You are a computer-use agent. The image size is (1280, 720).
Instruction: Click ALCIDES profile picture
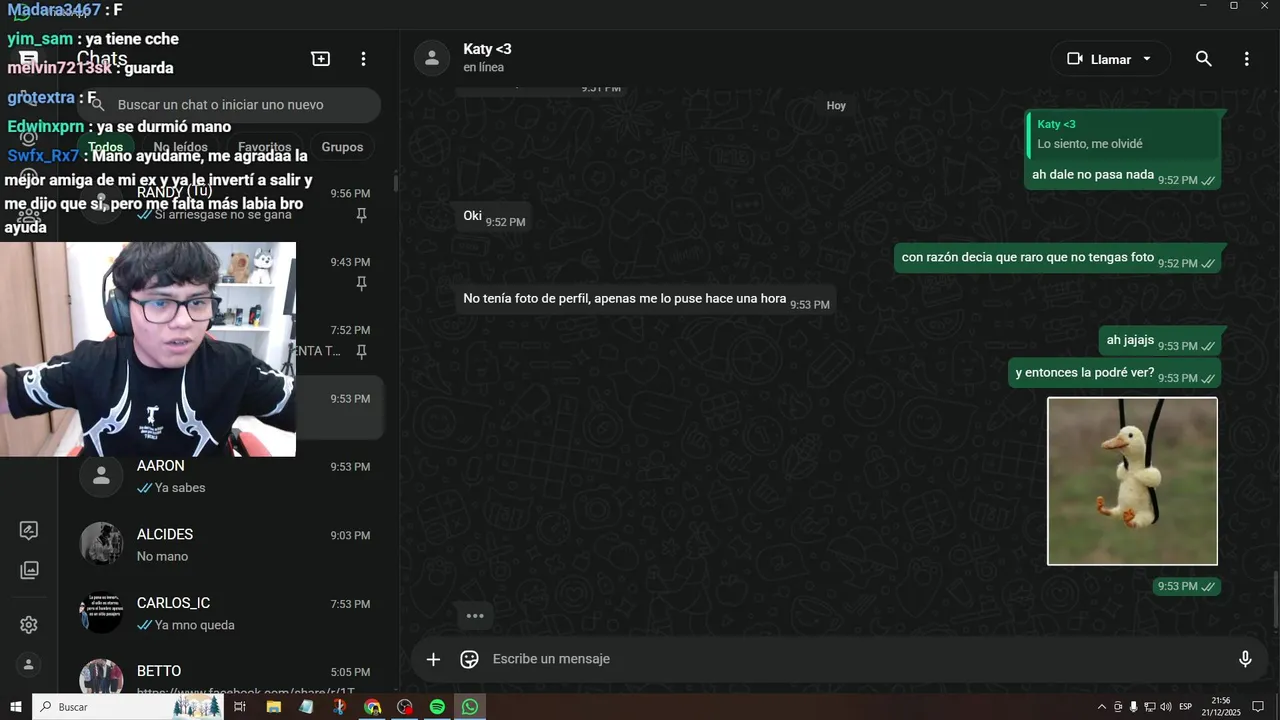click(x=101, y=544)
